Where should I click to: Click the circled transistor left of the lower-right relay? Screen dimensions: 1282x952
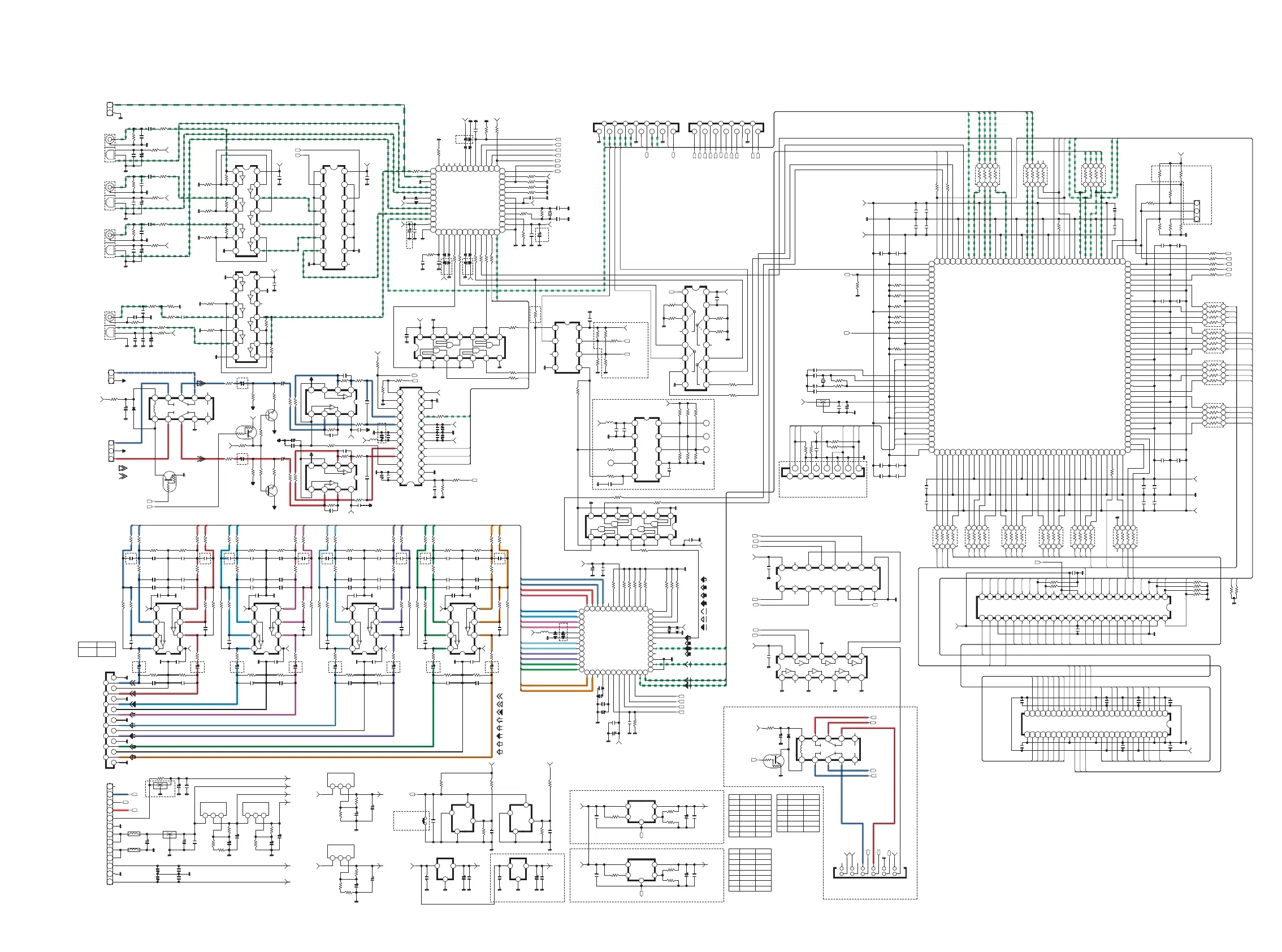(x=773, y=761)
